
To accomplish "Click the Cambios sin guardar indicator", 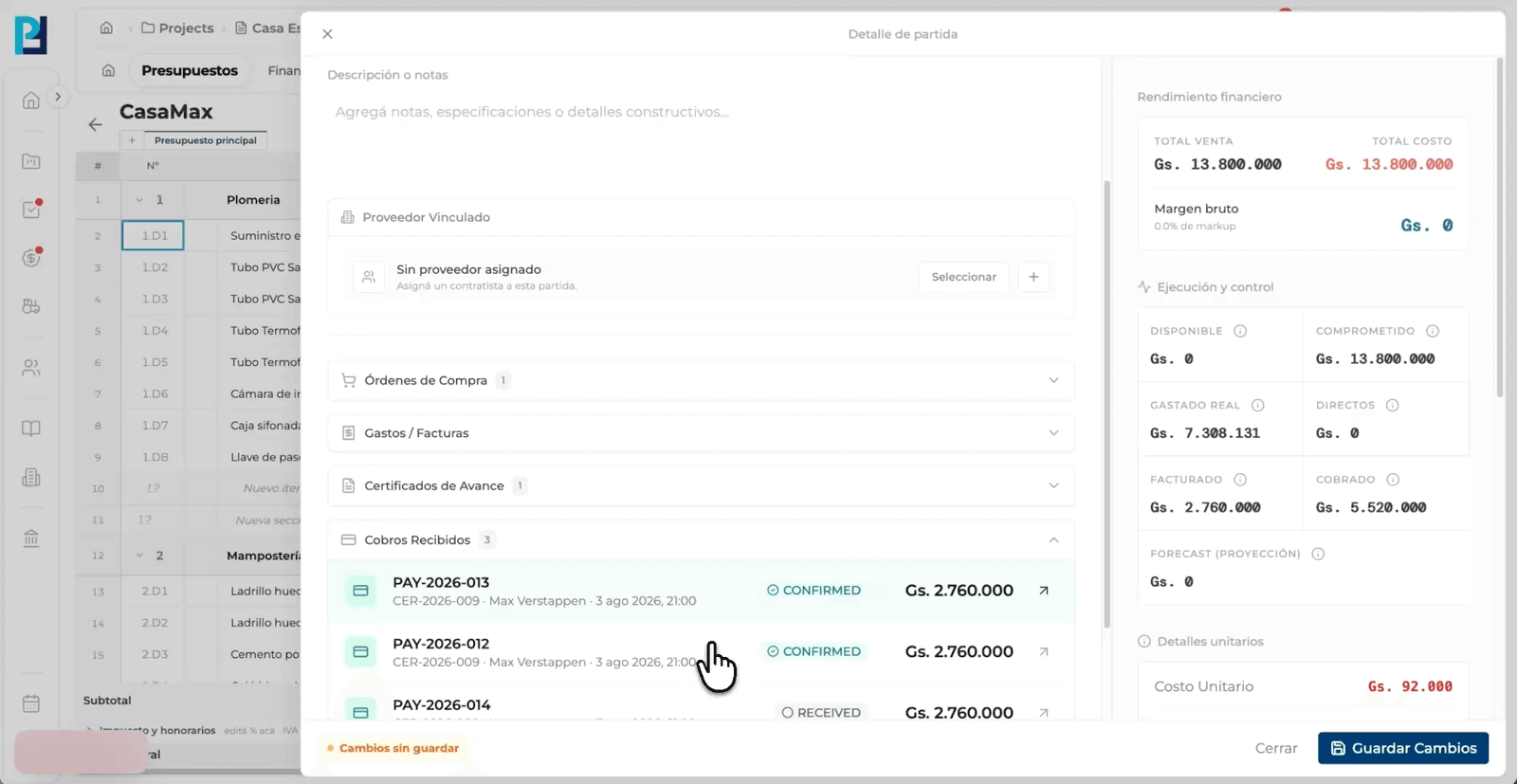I will [393, 748].
